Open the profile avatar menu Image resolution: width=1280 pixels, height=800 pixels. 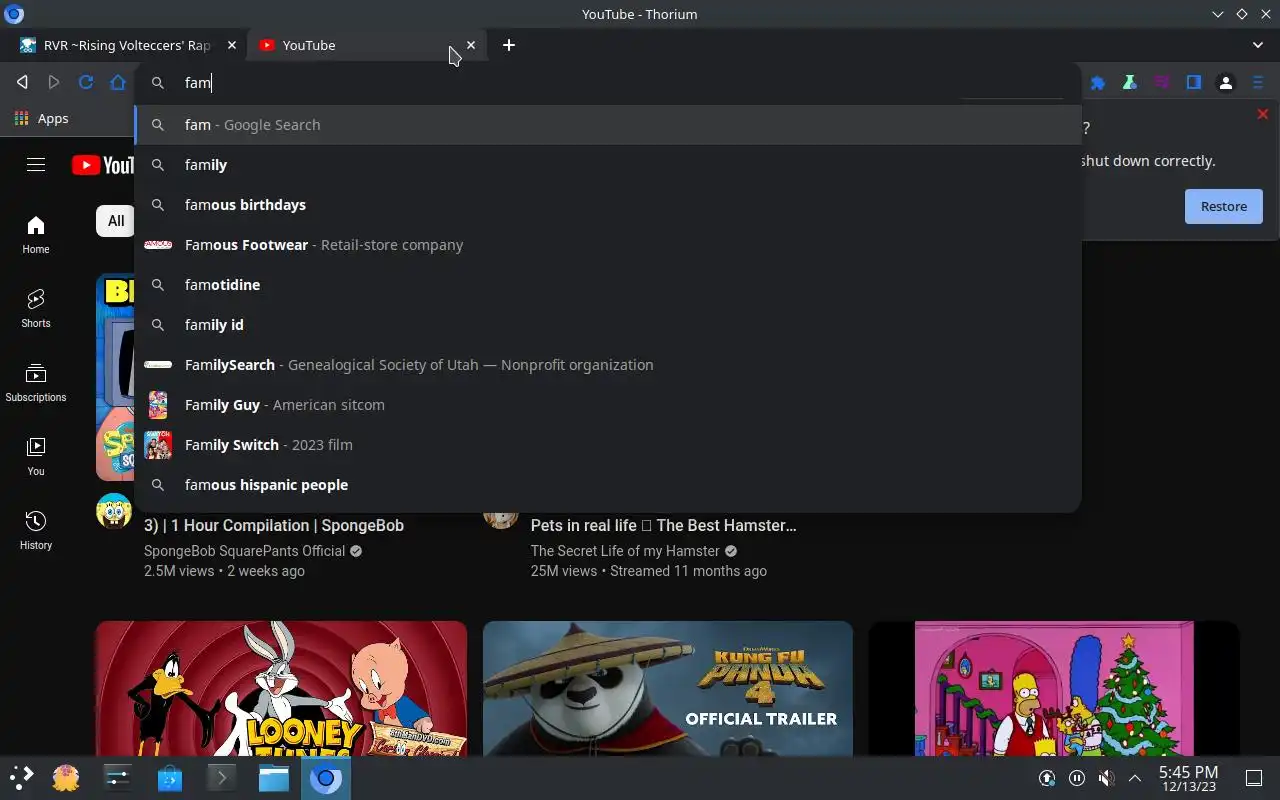pyautogui.click(x=1226, y=83)
